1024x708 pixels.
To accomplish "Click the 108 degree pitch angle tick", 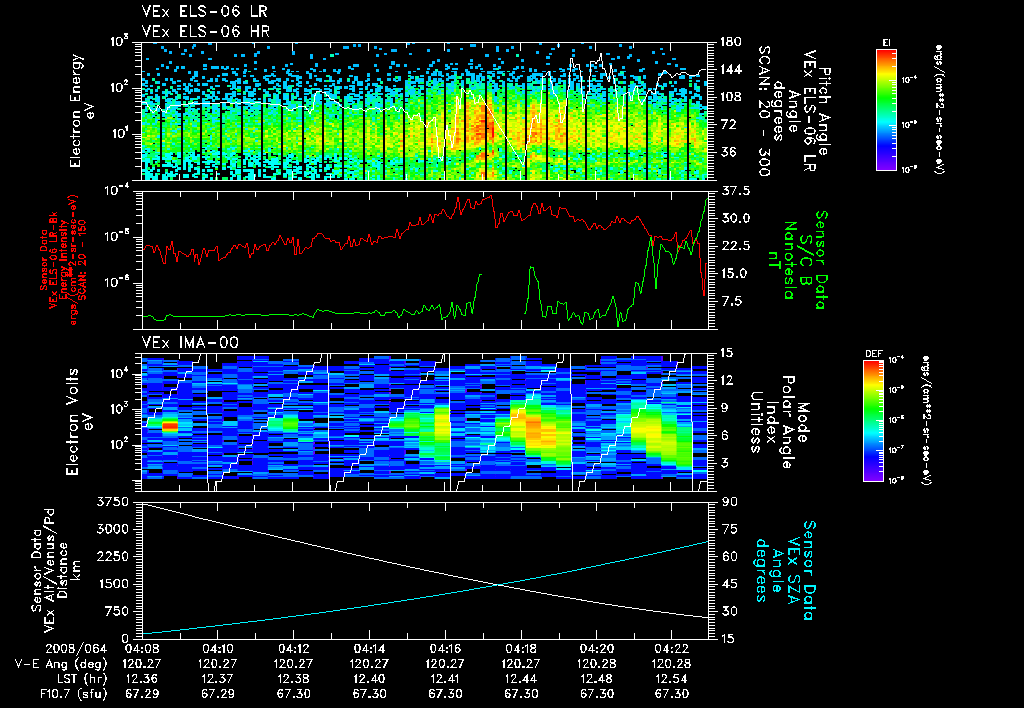I will (x=731, y=97).
